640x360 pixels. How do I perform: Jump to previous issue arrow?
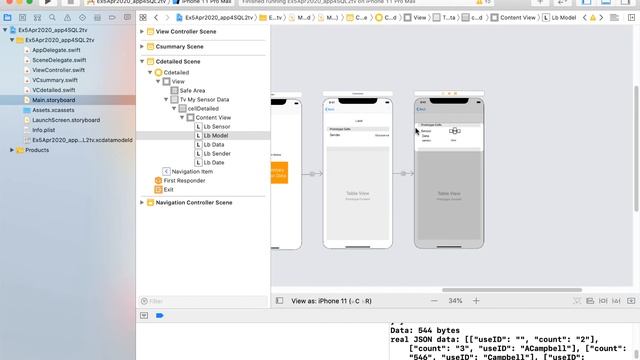584,18
